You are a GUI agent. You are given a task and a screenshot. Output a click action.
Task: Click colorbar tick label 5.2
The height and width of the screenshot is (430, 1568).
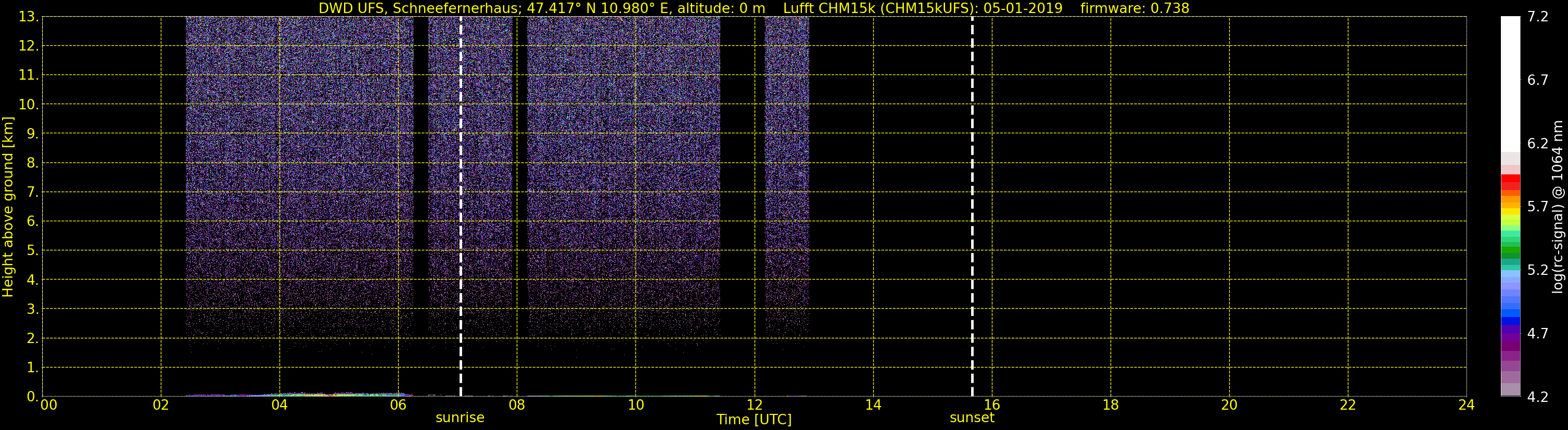click(x=1538, y=270)
